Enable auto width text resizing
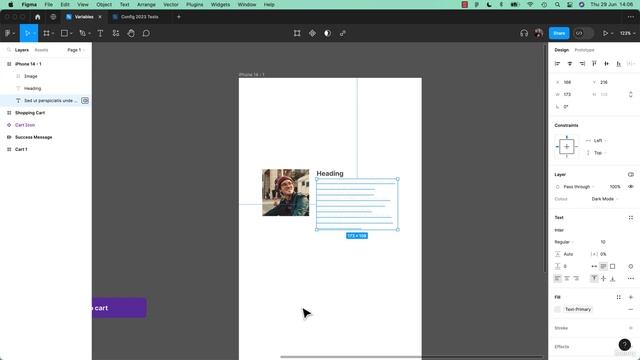This screenshot has height=360, width=640. click(594, 266)
